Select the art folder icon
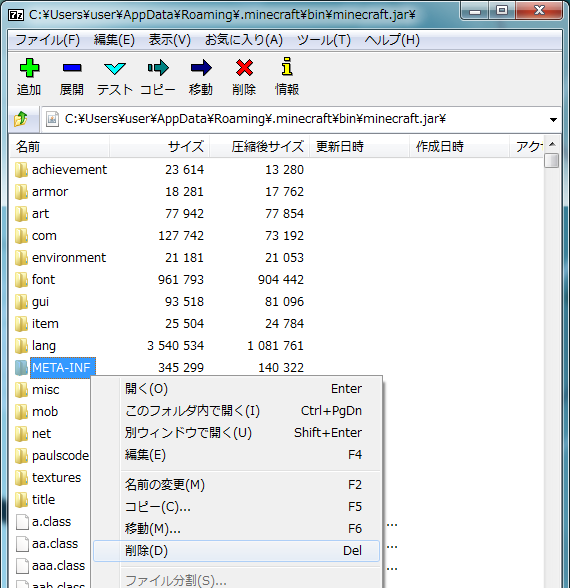 tap(21, 214)
